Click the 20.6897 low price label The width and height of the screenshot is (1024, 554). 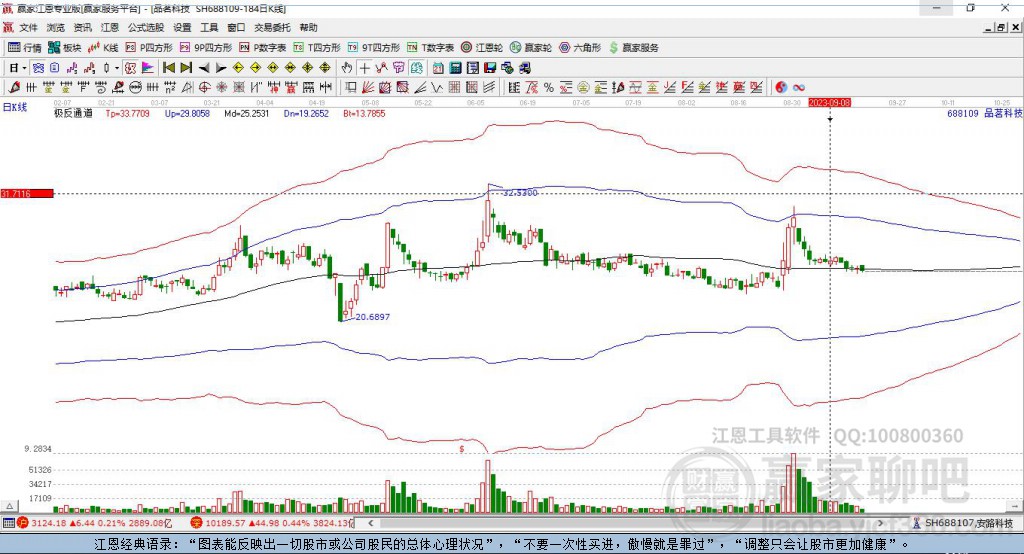pyautogui.click(x=372, y=317)
